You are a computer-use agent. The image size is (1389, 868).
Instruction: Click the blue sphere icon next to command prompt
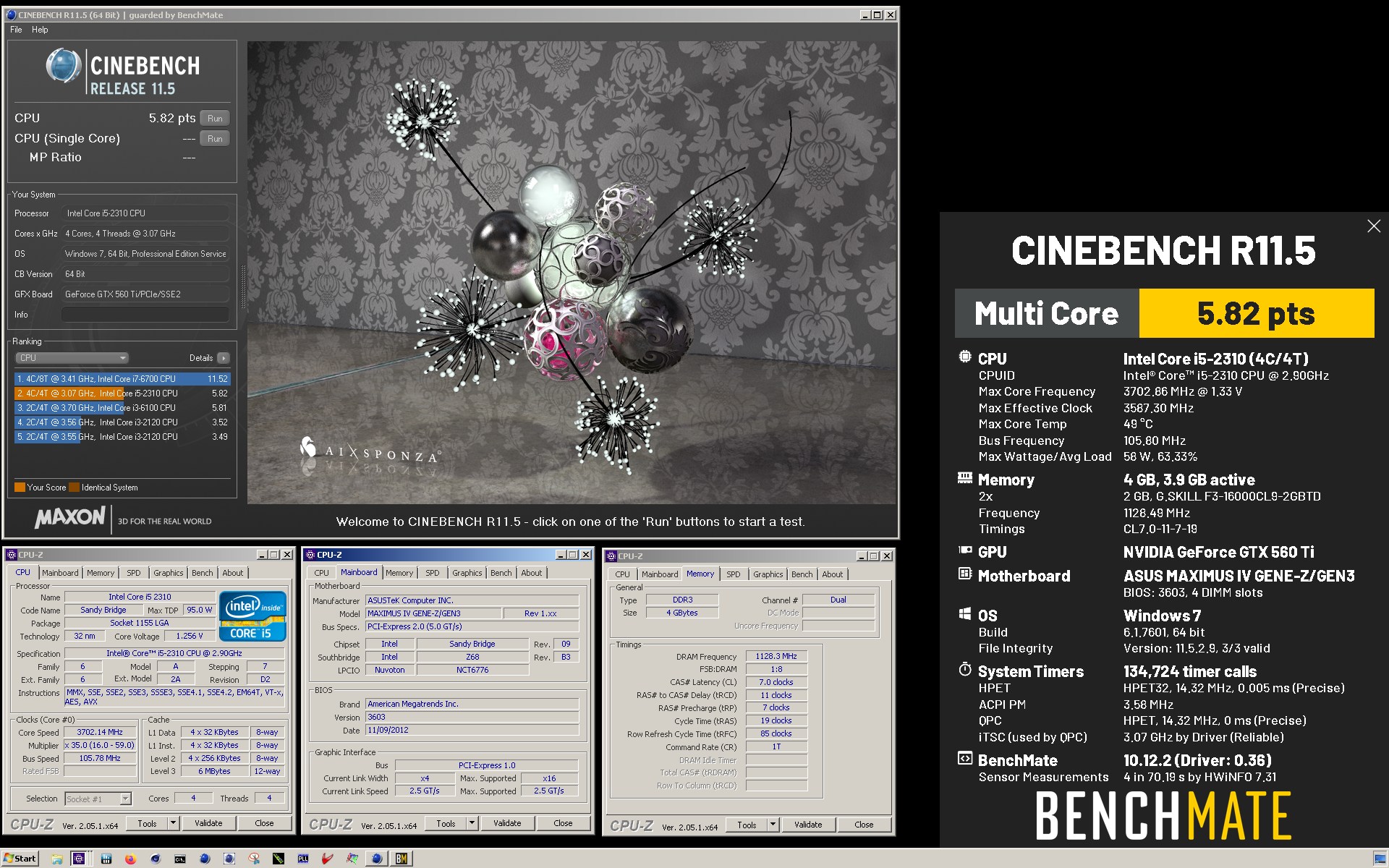205,859
